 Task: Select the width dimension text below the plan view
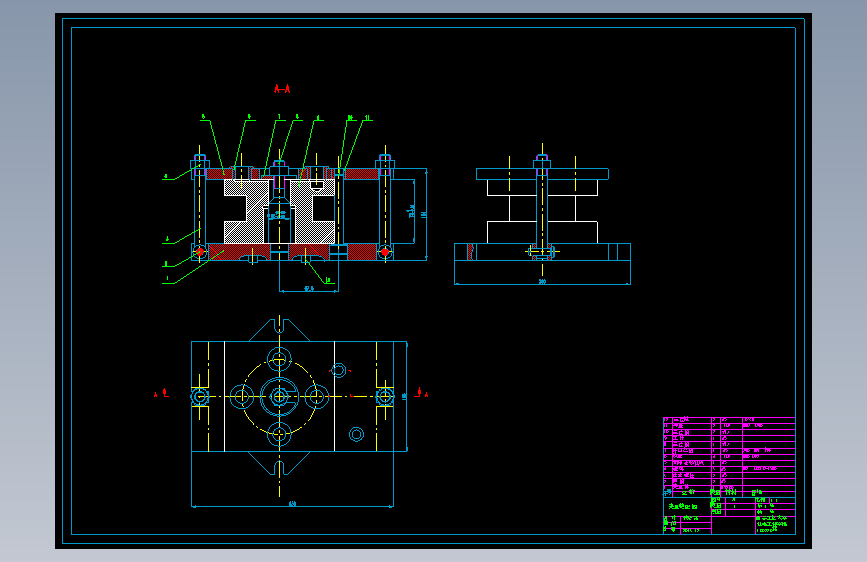coord(293,504)
